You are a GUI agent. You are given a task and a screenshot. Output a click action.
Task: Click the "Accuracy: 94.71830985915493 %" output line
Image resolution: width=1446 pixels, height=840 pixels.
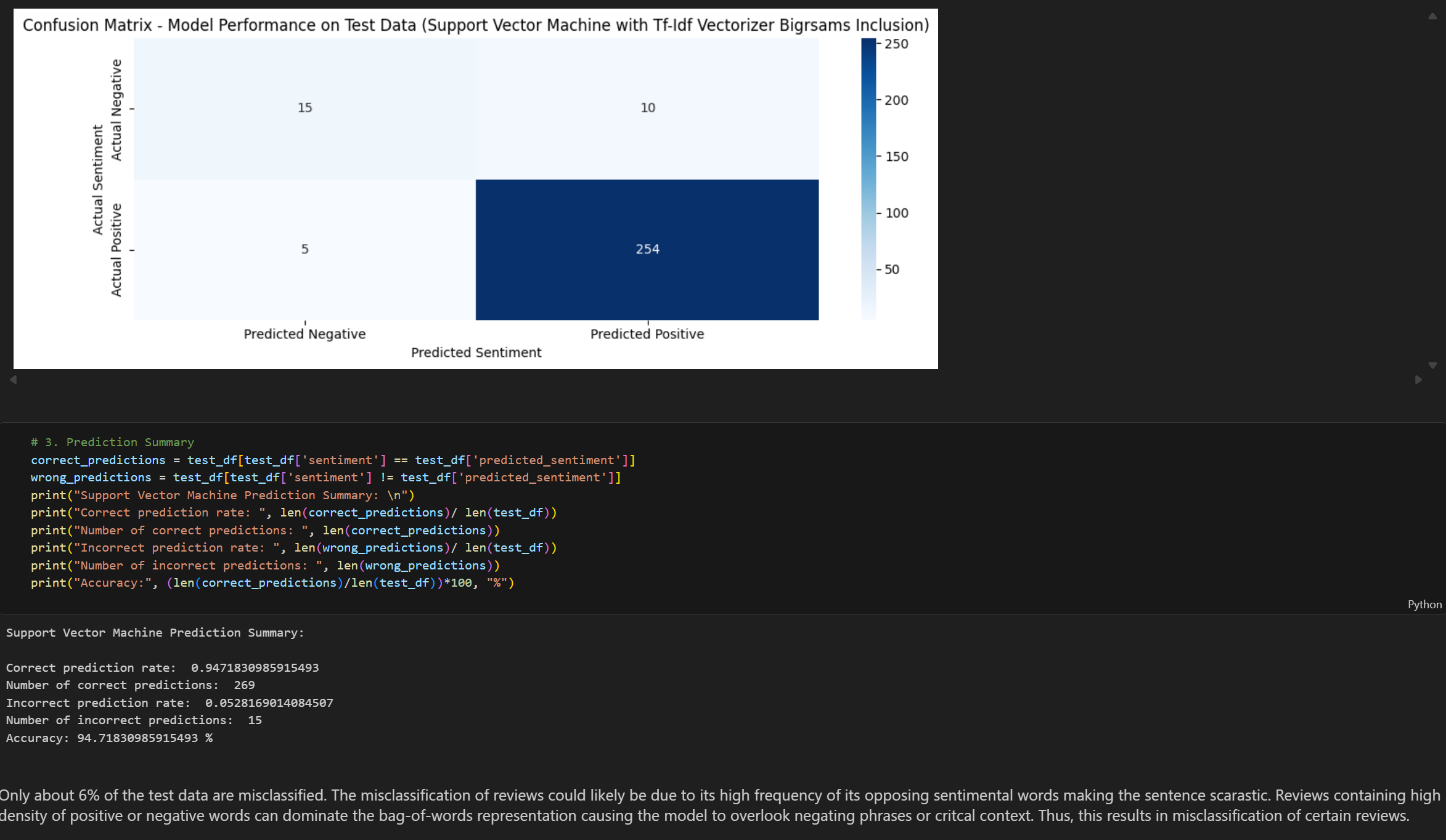point(109,738)
